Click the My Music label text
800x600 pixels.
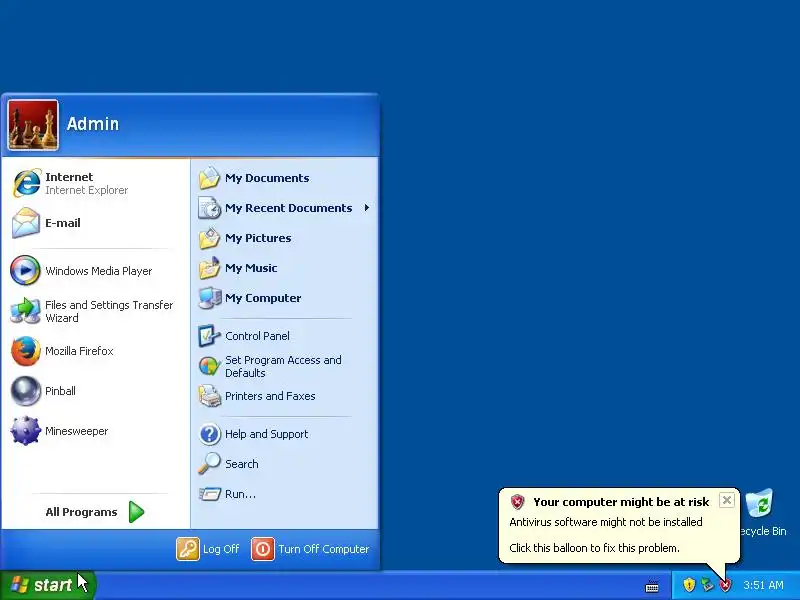251,268
